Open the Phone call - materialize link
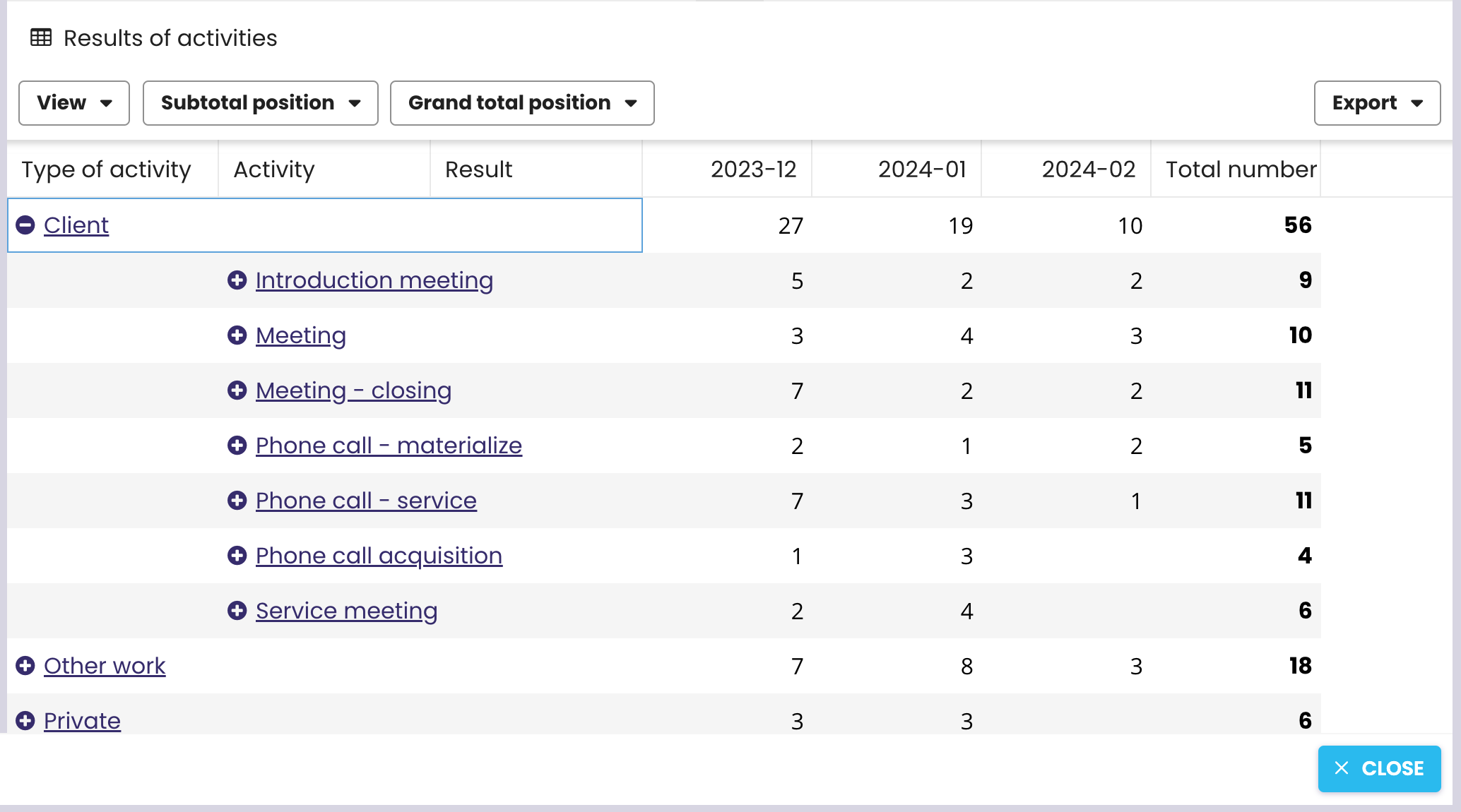The height and width of the screenshot is (812, 1461). [389, 446]
